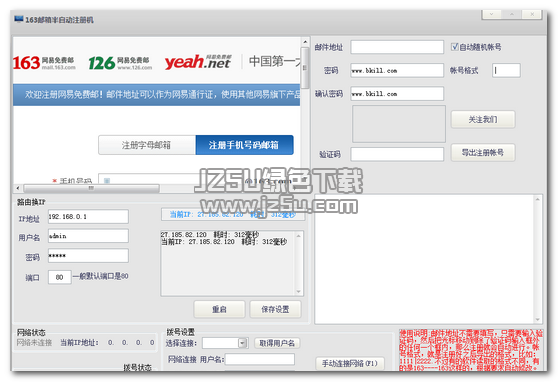This screenshot has height=382, width=558.
Task: Click the 用户名 field with admin
Action: [88, 236]
